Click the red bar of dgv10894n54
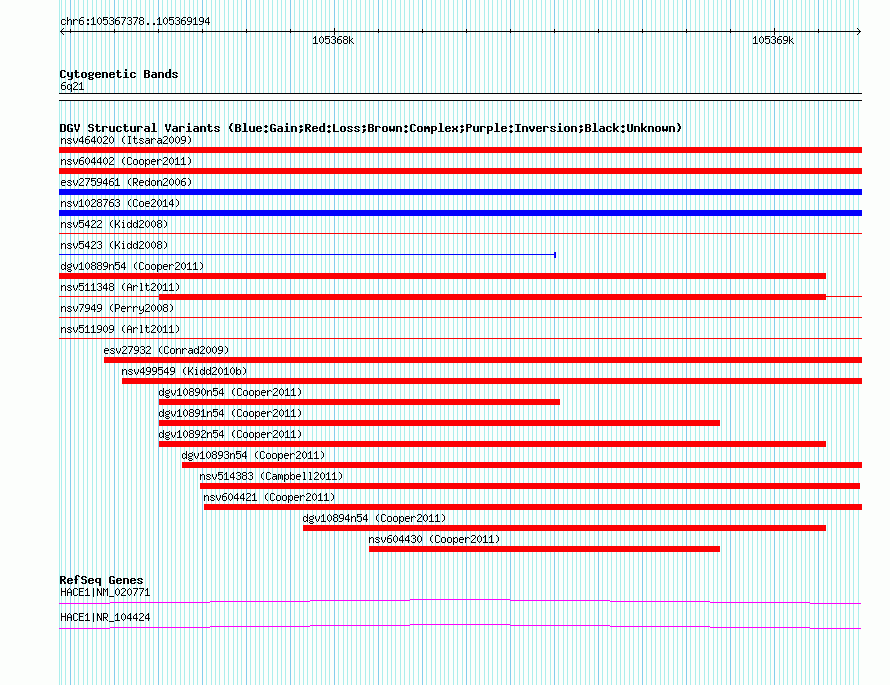 tap(564, 528)
